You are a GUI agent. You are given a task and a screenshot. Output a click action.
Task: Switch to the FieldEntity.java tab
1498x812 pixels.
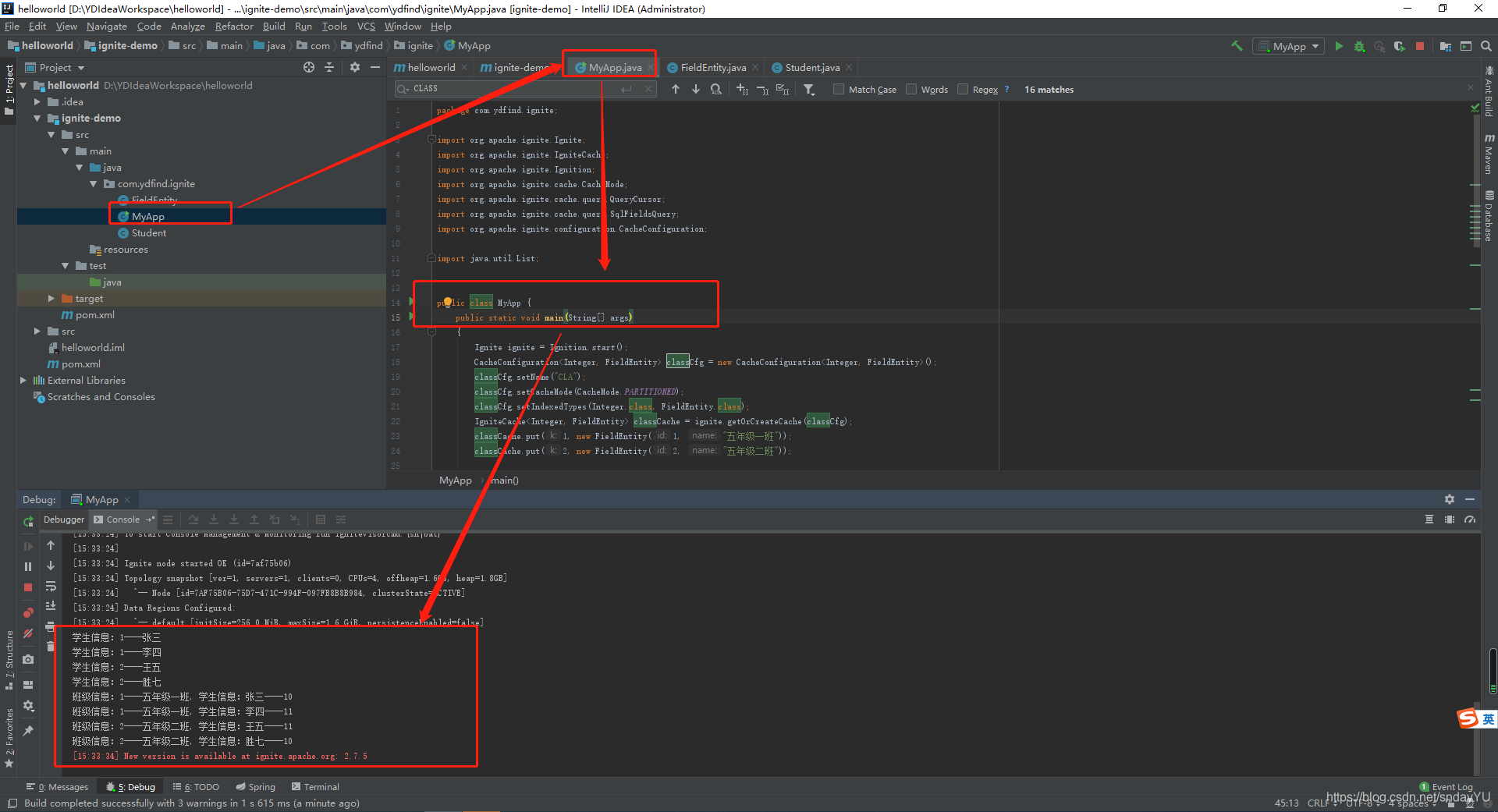pos(712,68)
